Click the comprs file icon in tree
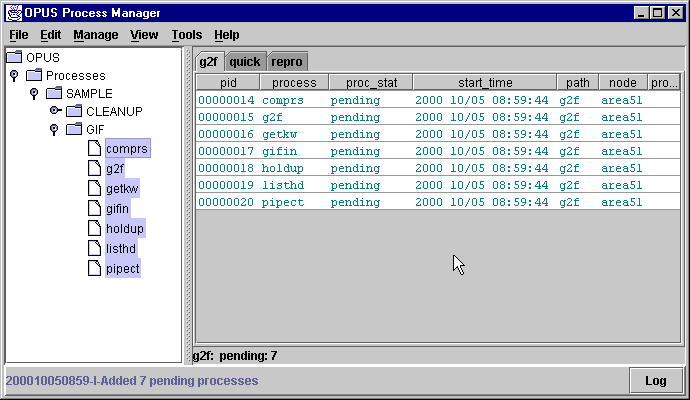This screenshot has height=400, width=690. coord(94,149)
